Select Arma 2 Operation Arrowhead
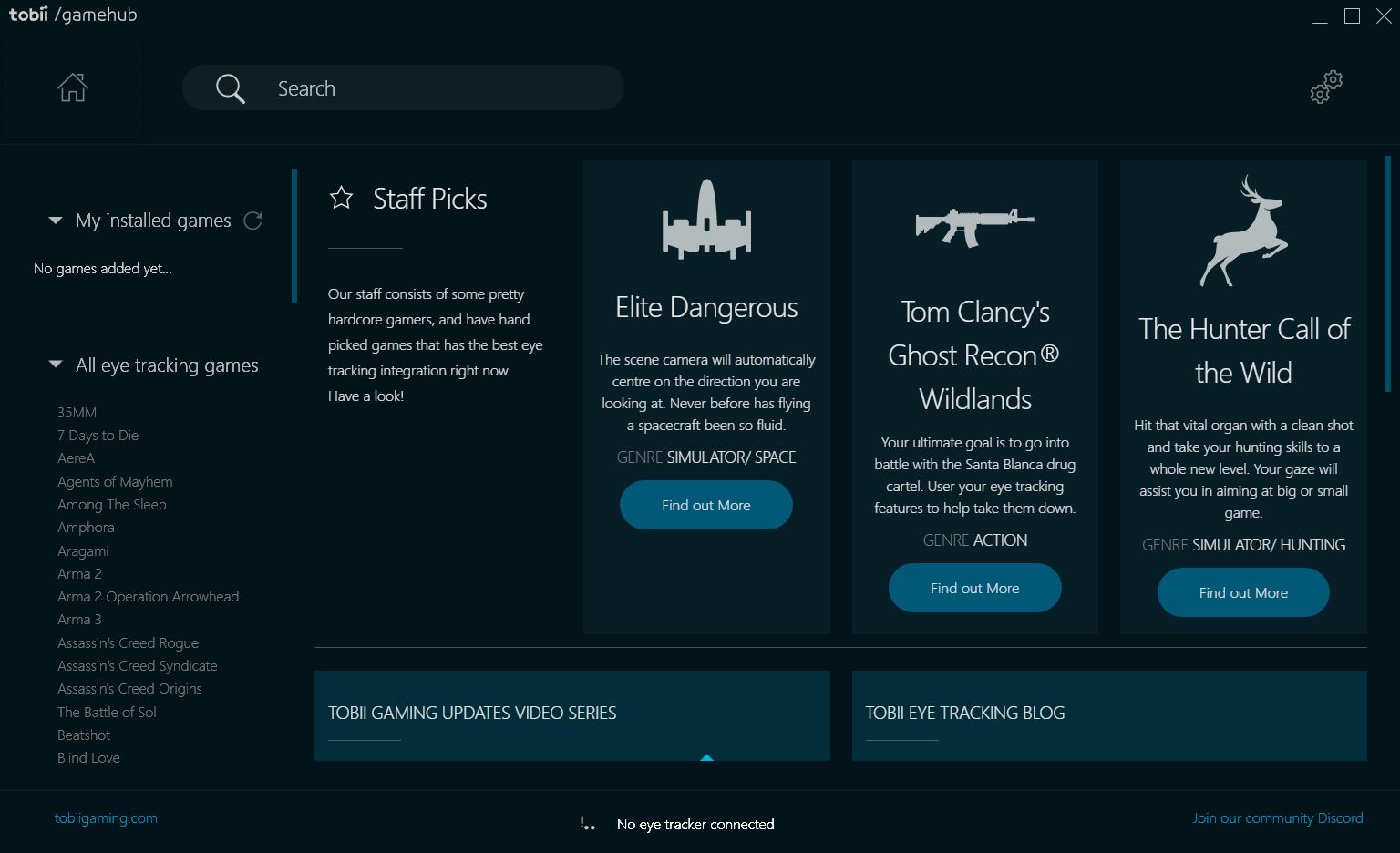This screenshot has height=853, width=1400. 148,596
